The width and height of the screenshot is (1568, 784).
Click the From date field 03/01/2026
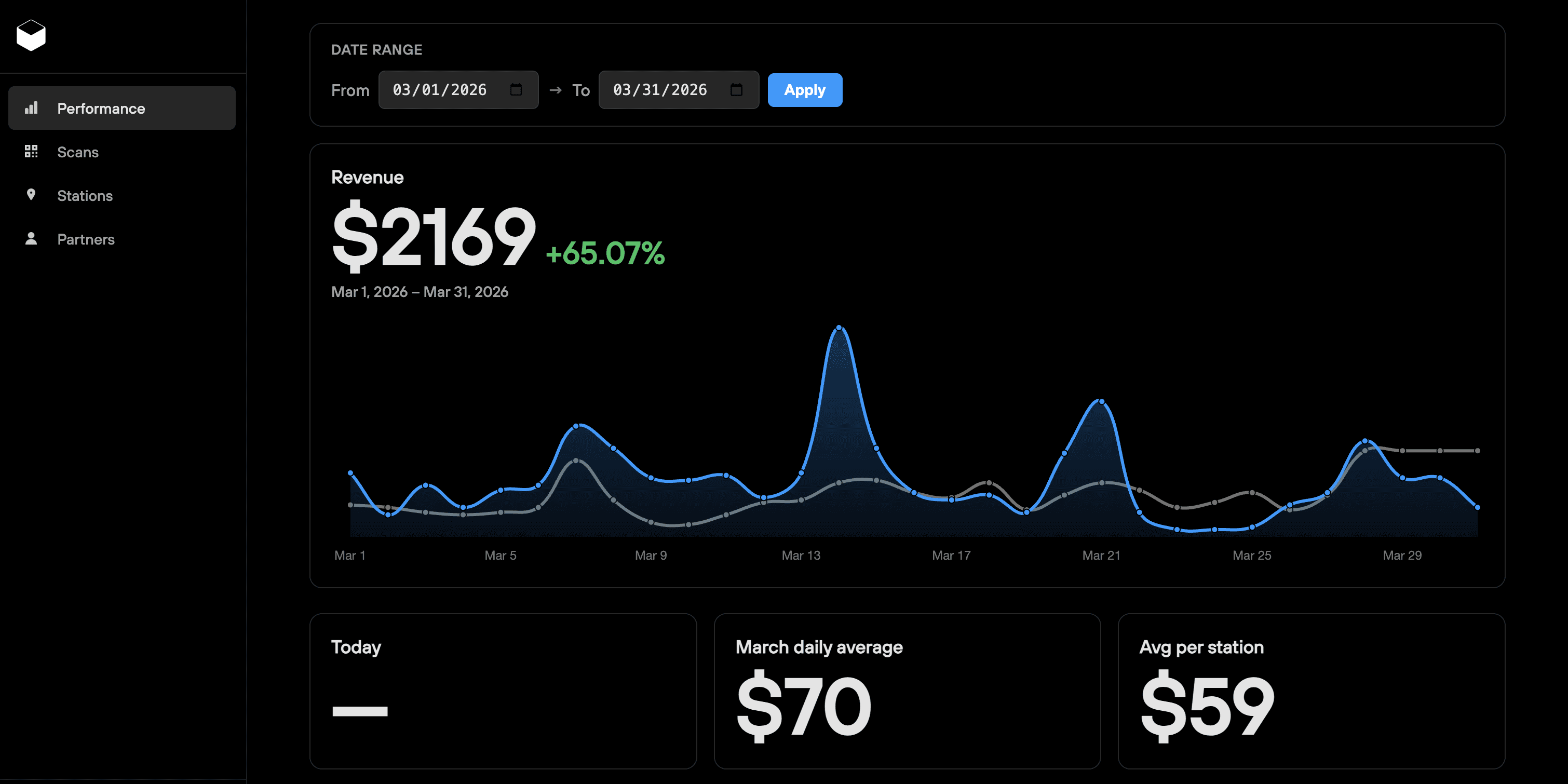[x=439, y=90]
